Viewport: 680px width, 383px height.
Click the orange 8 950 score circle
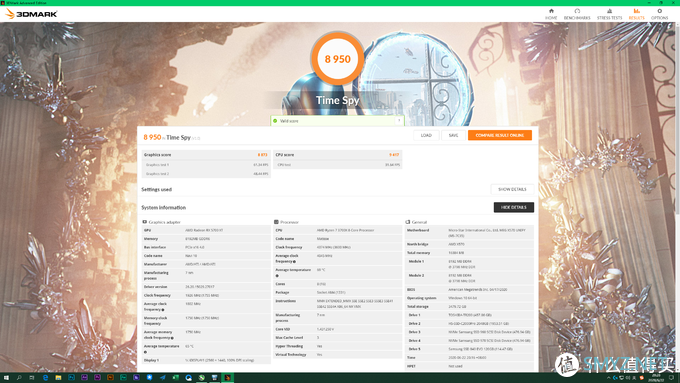(337, 59)
